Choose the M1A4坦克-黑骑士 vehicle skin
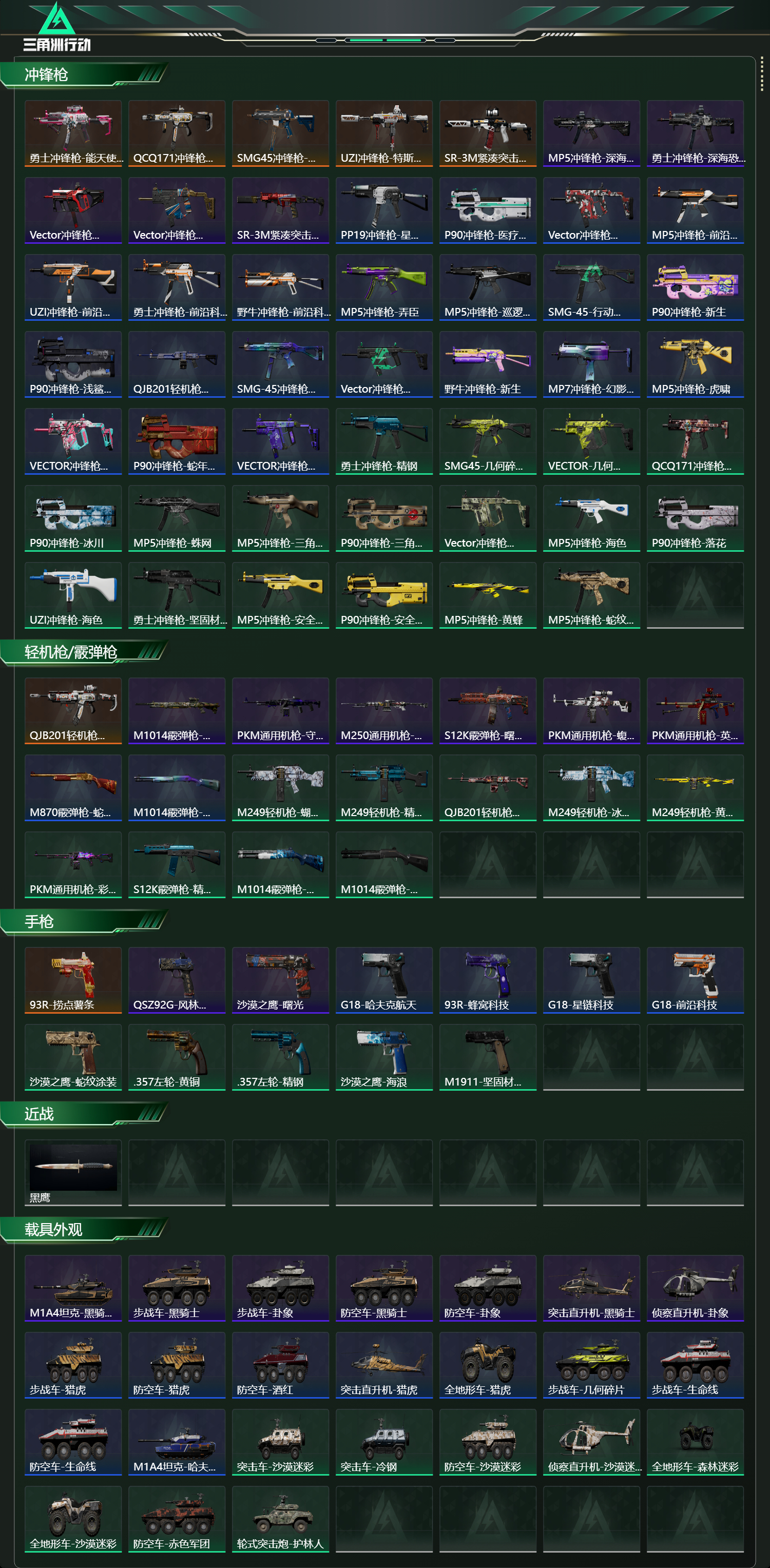This screenshot has height=1568, width=770. point(73,1288)
